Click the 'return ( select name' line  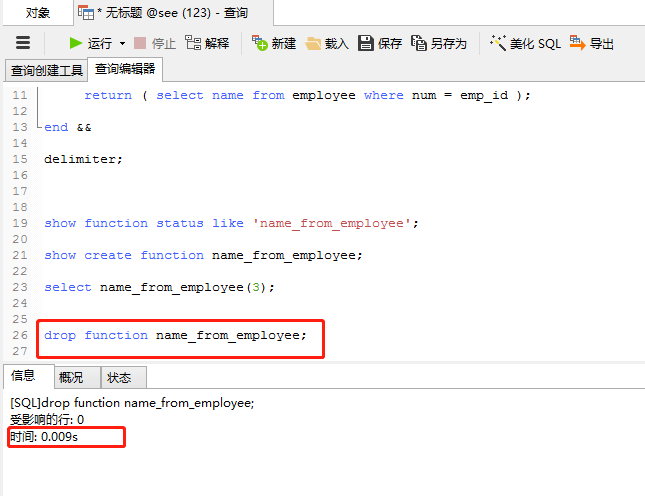tap(308, 95)
